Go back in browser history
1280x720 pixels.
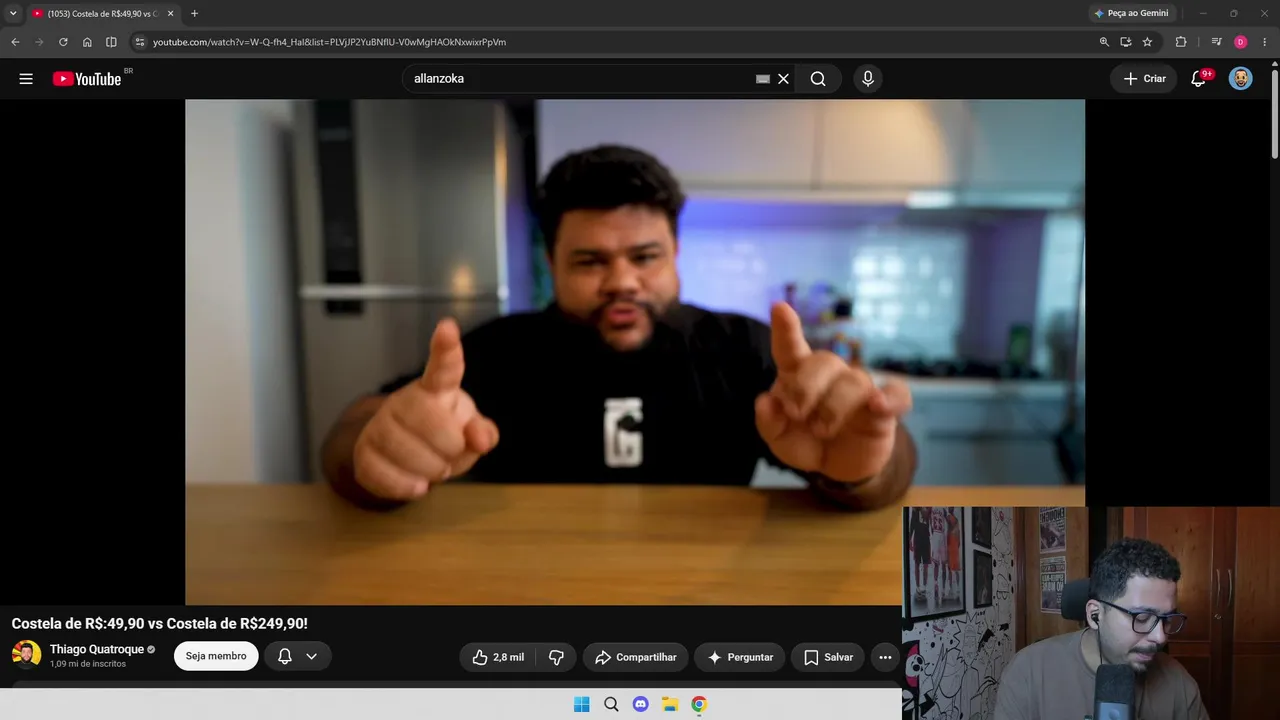[x=15, y=42]
